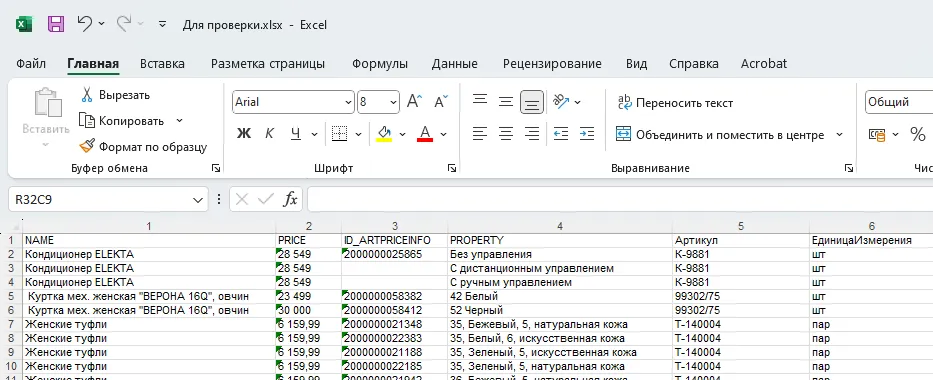The image size is (933, 380).
Task: Toggle center text alignment icon
Action: click(506, 134)
